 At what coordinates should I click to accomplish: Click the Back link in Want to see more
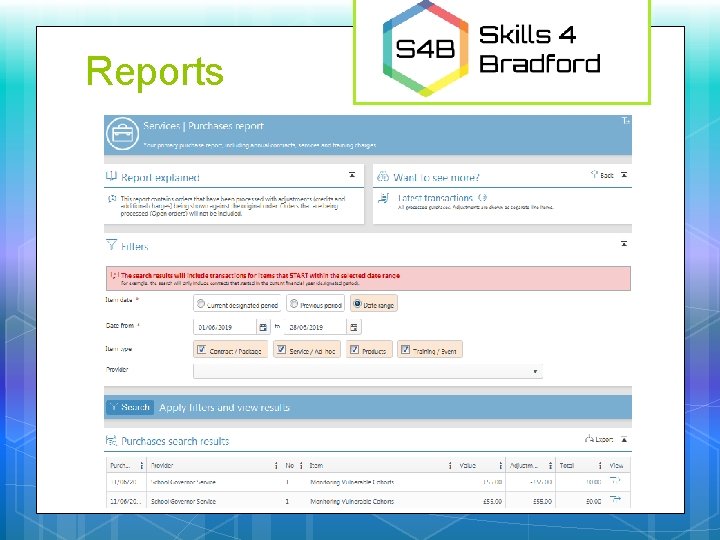click(x=602, y=174)
